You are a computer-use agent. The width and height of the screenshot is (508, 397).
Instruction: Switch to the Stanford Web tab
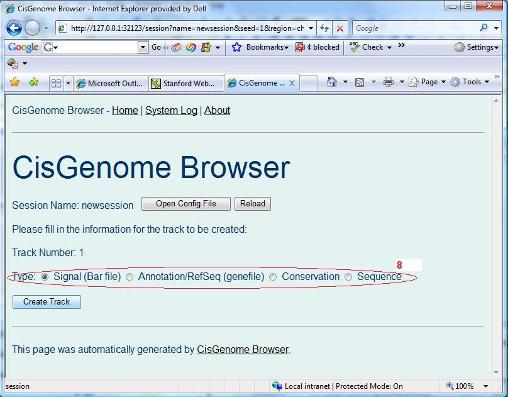point(186,83)
